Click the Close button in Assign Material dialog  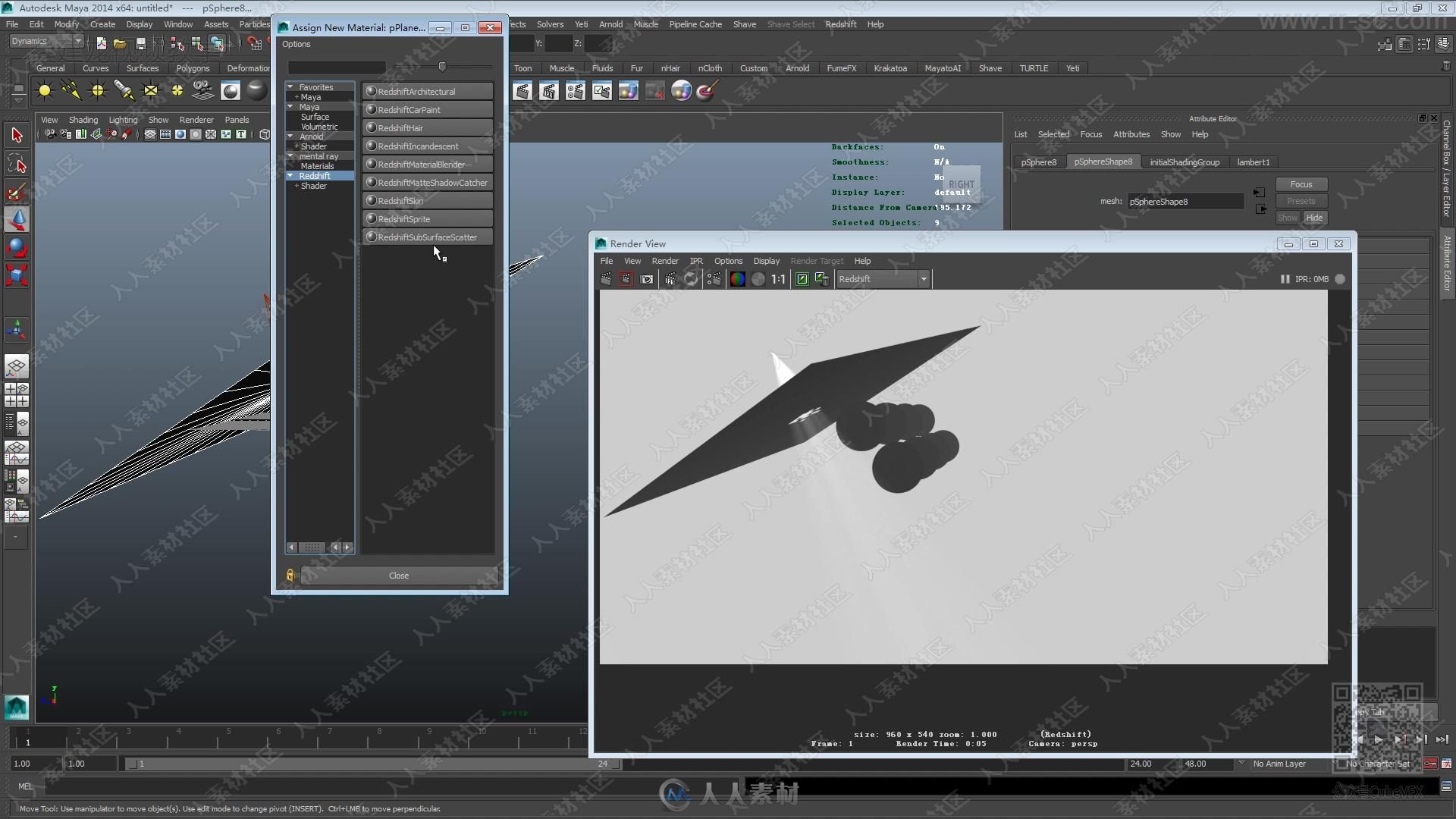click(399, 575)
